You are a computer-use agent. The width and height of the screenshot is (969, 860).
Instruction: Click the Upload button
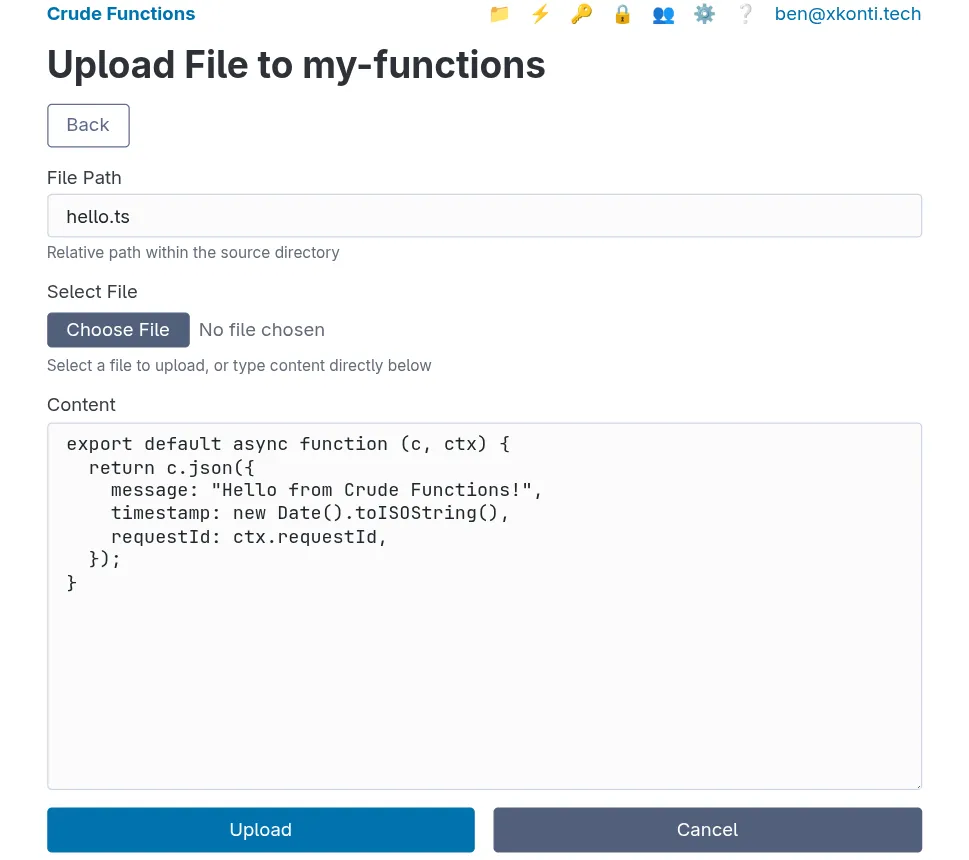click(260, 830)
